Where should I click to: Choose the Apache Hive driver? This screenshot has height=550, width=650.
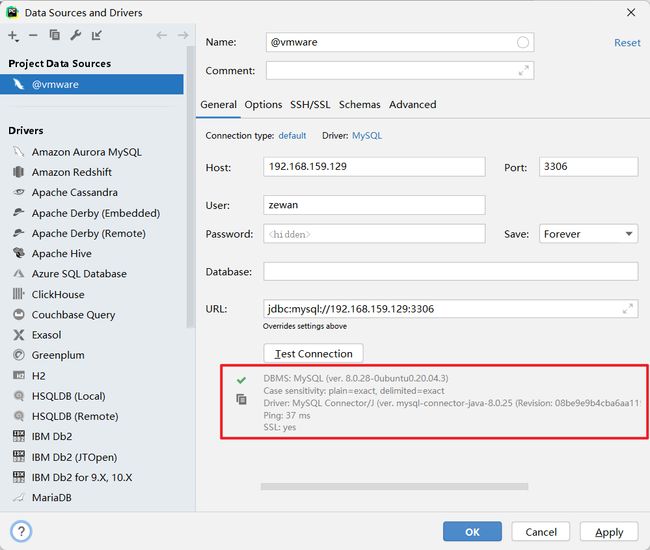point(61,253)
